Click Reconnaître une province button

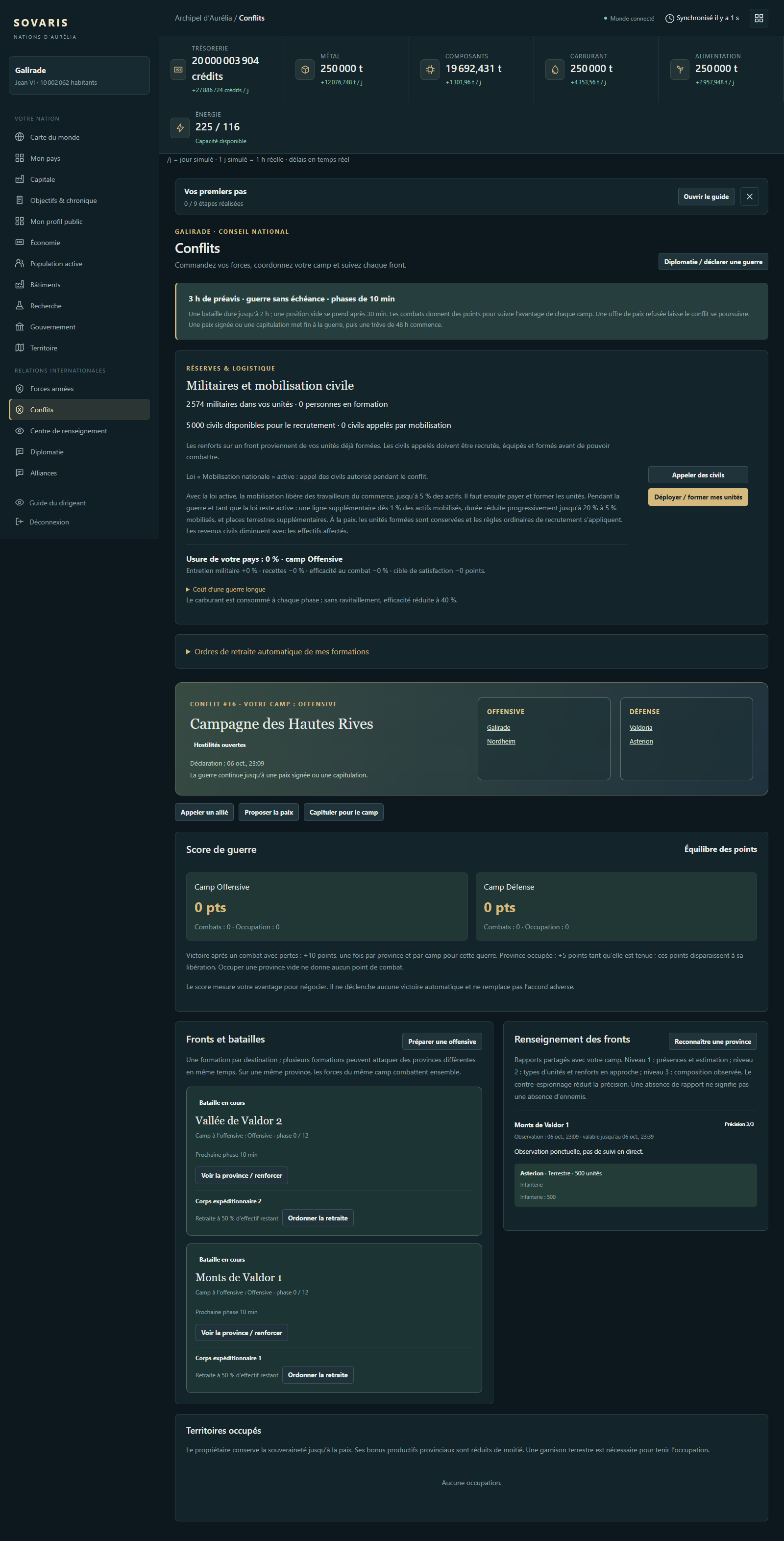tap(712, 1042)
